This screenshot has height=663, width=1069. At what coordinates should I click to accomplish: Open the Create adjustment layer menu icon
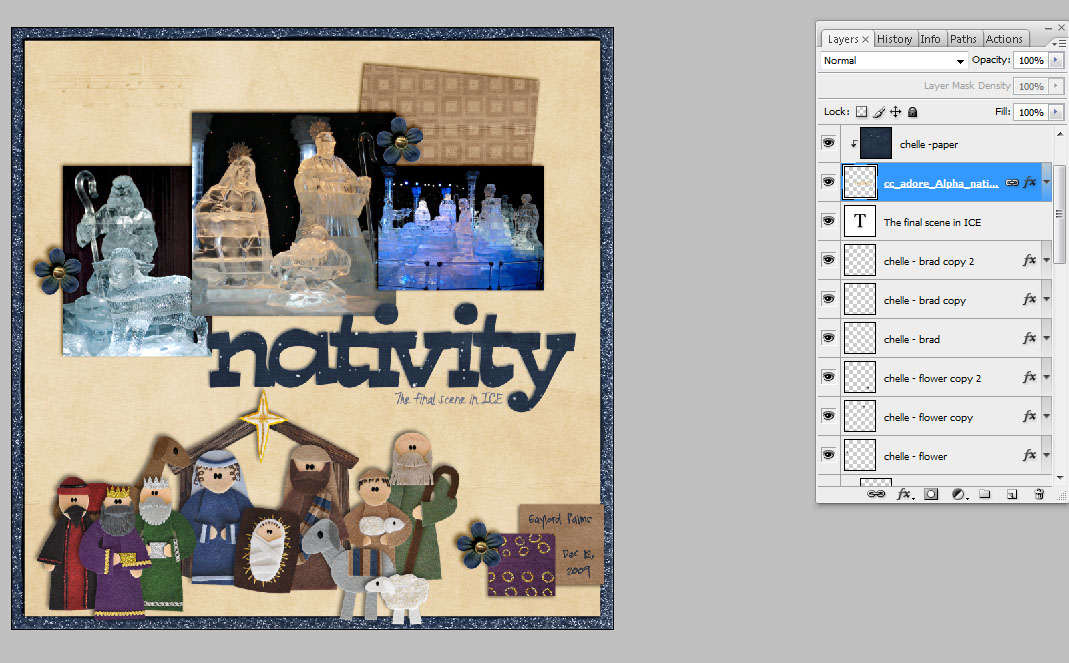tap(959, 494)
